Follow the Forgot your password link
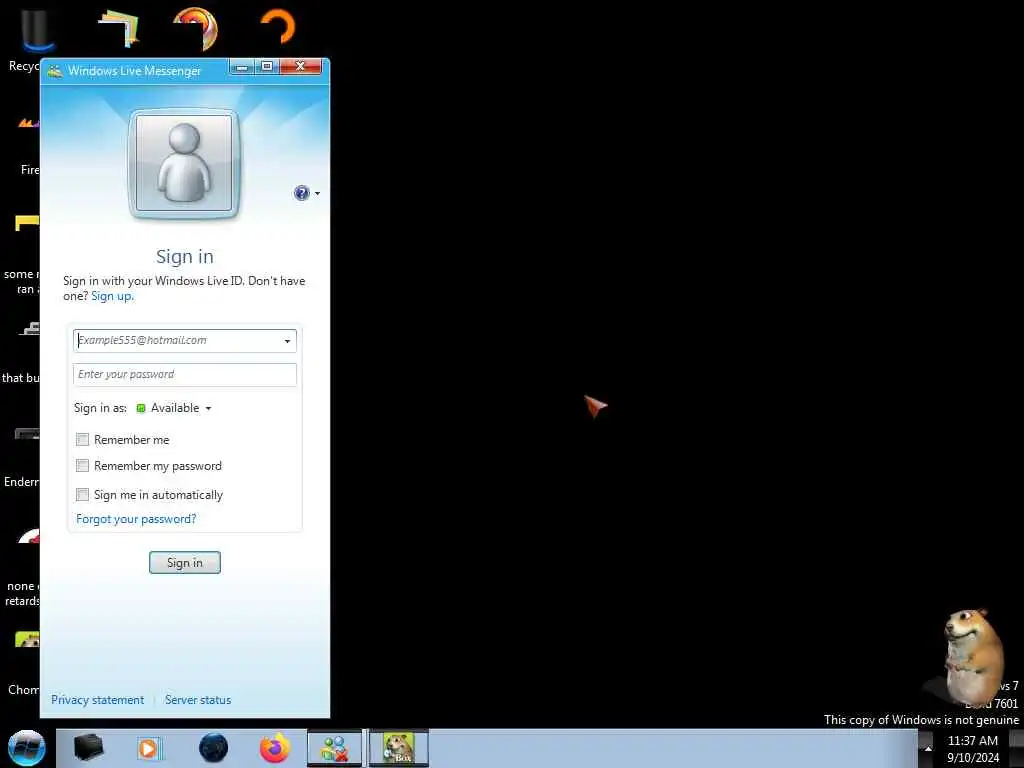This screenshot has width=1024, height=768. 136,519
